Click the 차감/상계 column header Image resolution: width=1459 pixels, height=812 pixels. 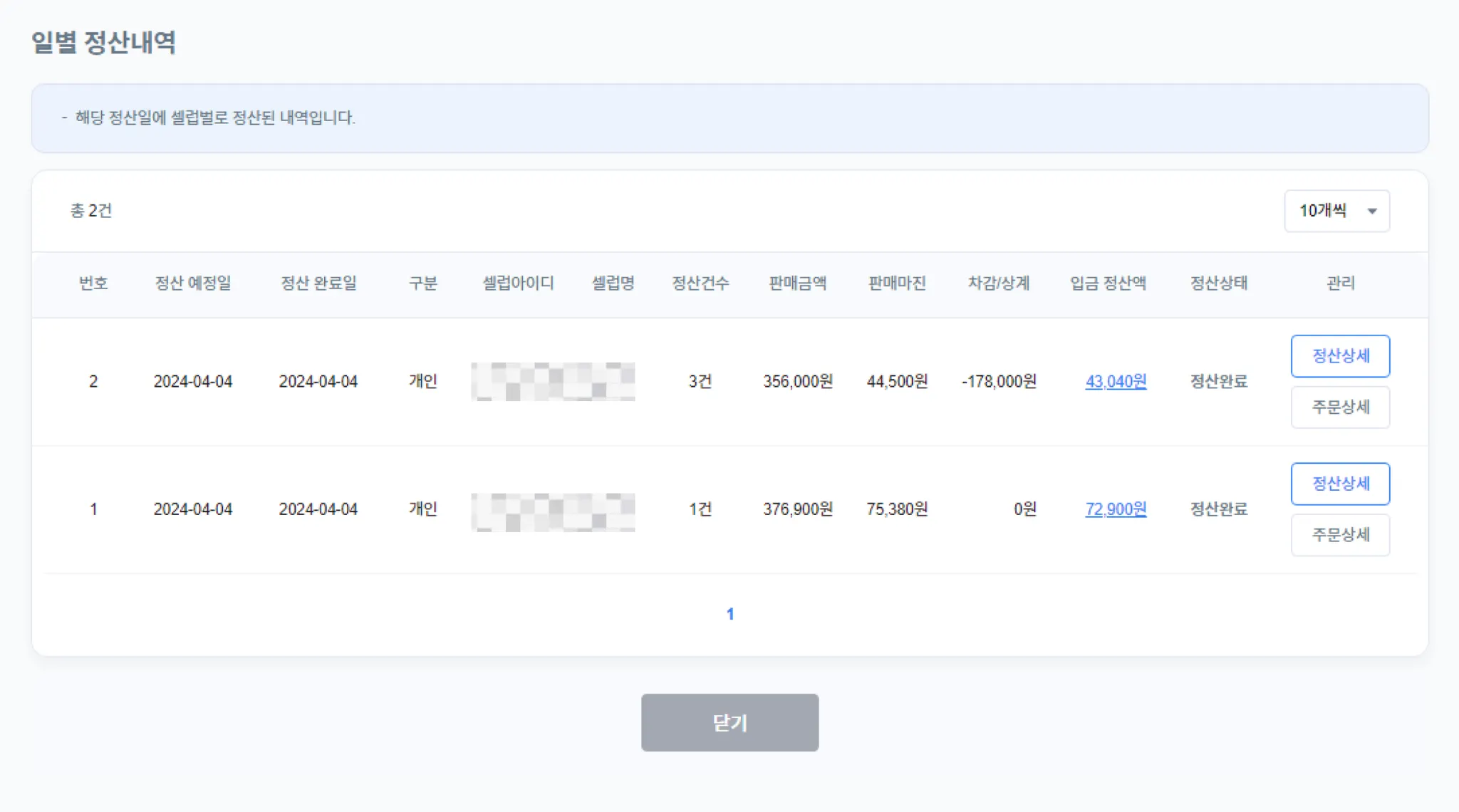(998, 283)
